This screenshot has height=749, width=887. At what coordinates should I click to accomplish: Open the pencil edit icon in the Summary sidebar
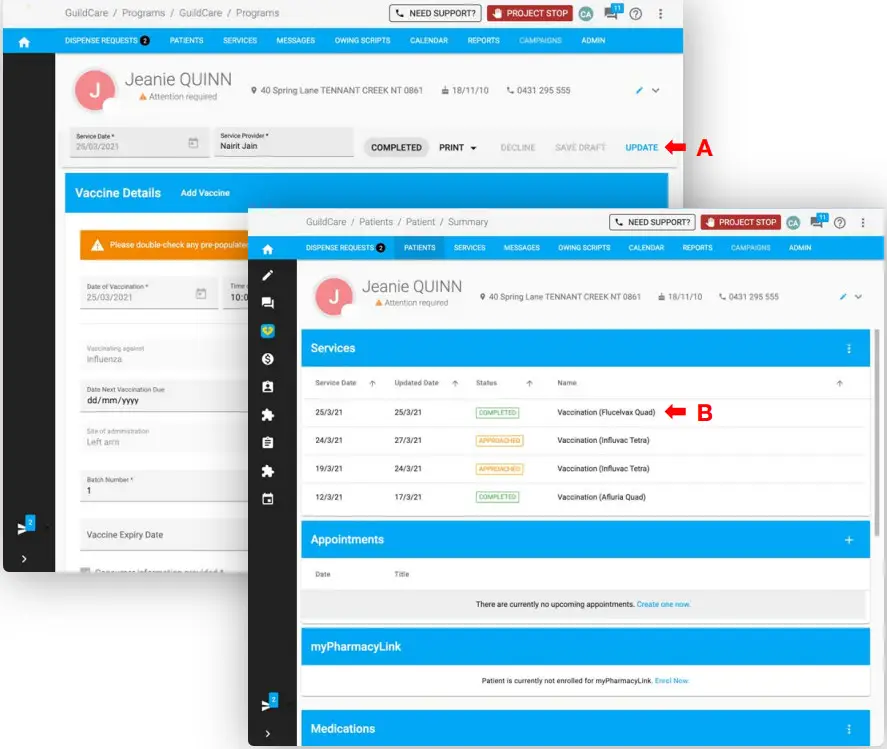pyautogui.click(x=268, y=276)
